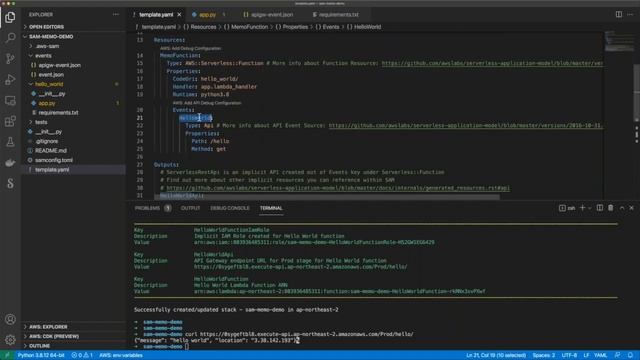Open the Run and Debug view icon
640x360 pixels.
pyautogui.click(x=10, y=79)
